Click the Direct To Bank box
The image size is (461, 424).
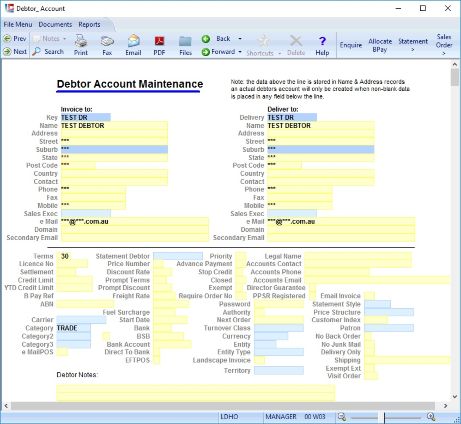tap(157, 352)
